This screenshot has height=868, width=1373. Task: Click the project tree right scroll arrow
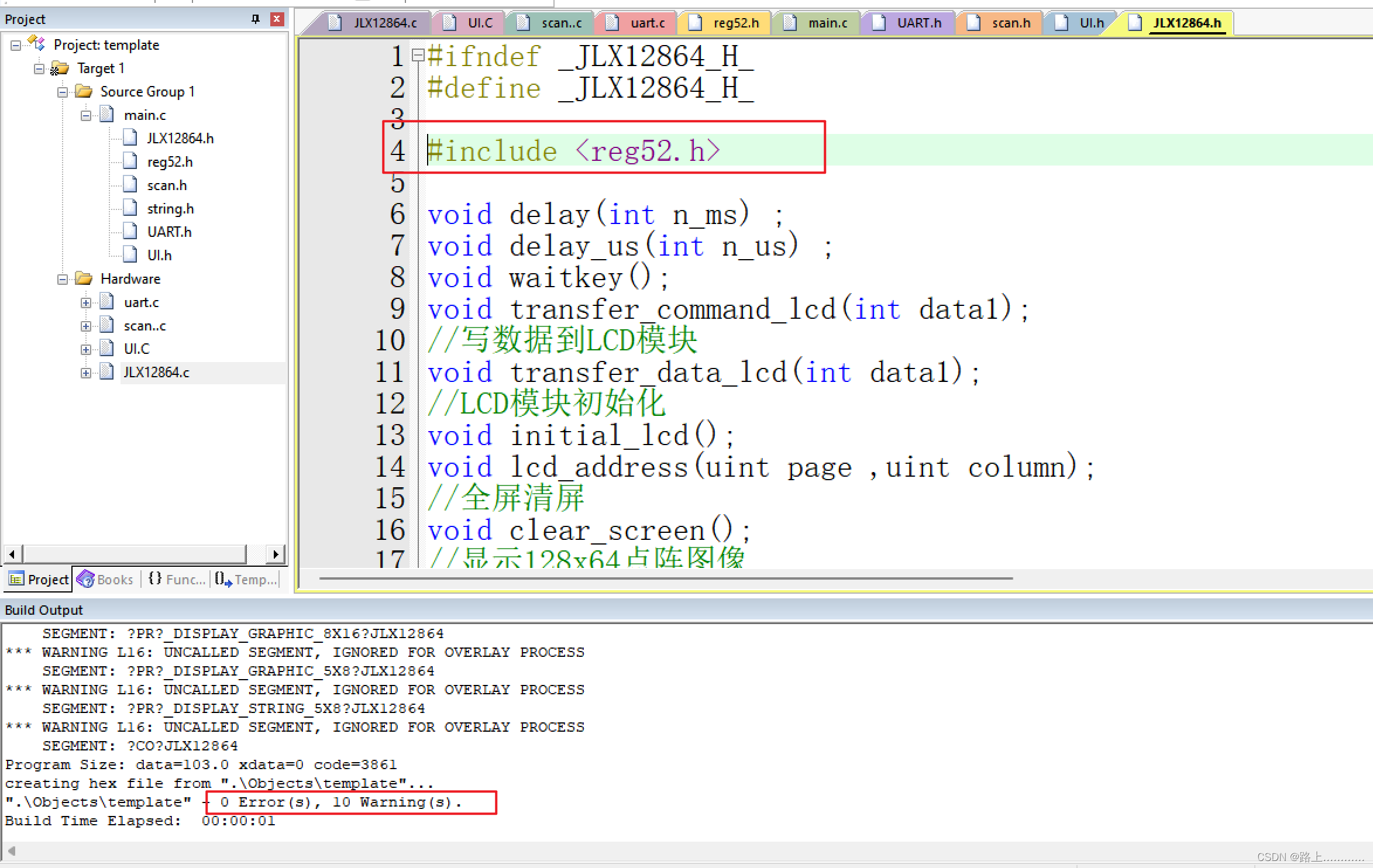(x=276, y=553)
